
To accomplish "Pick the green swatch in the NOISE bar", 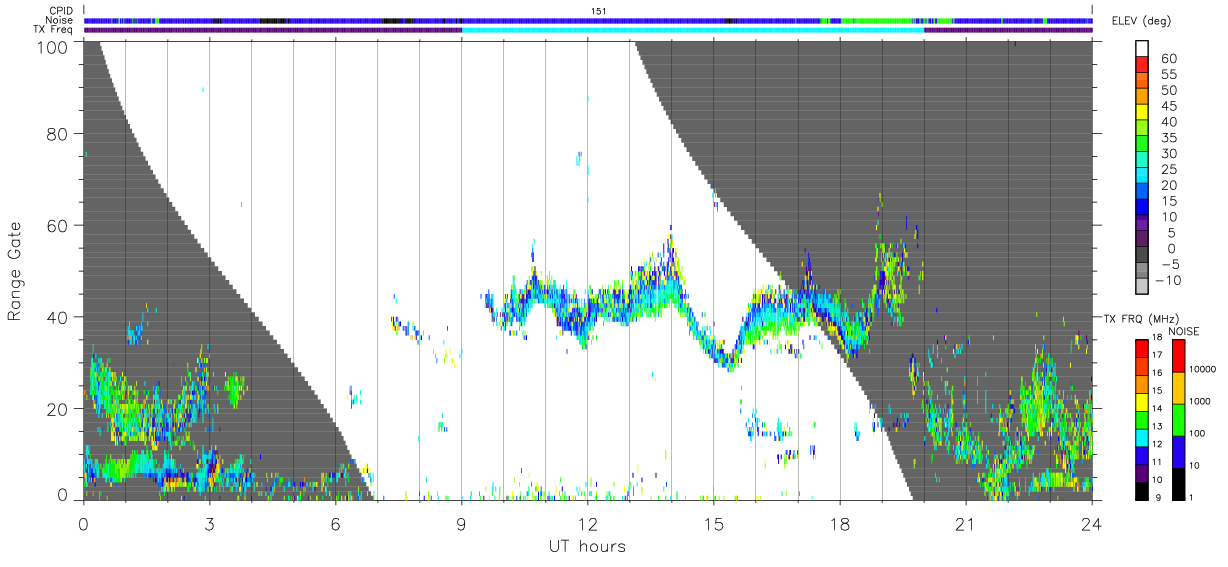I will click(x=1179, y=418).
